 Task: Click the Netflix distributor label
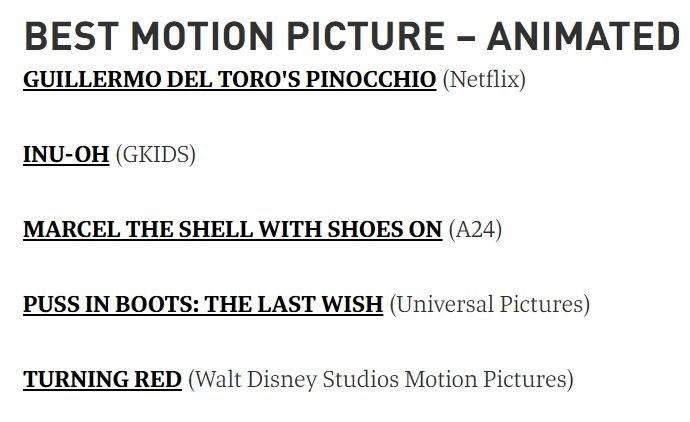(x=483, y=79)
